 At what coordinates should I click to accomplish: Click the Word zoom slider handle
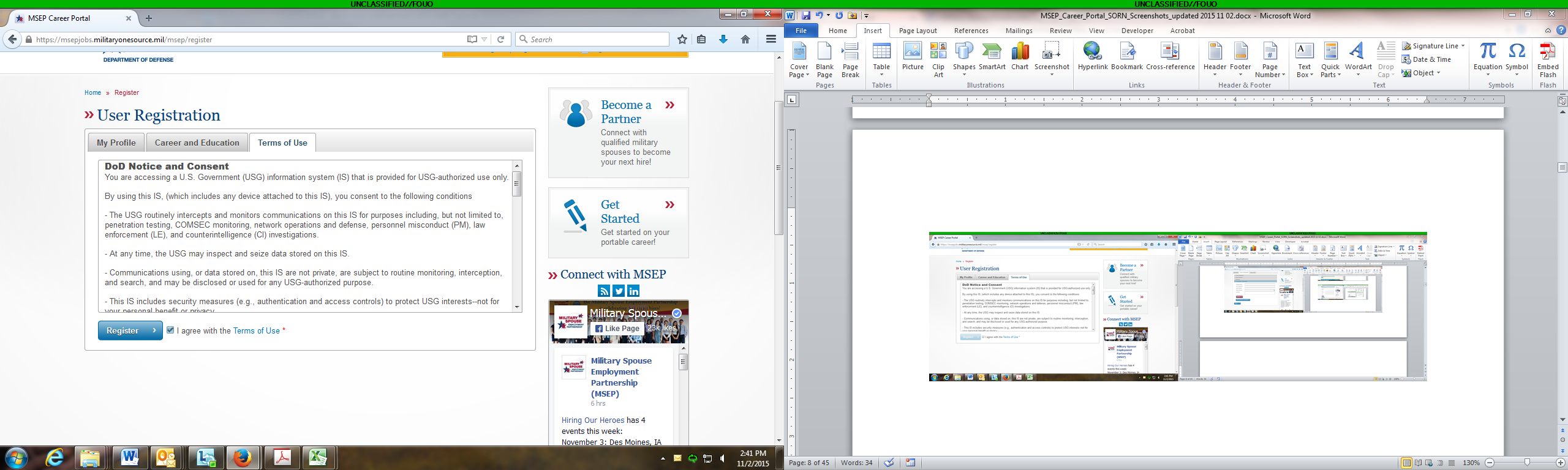pyautogui.click(x=1527, y=463)
